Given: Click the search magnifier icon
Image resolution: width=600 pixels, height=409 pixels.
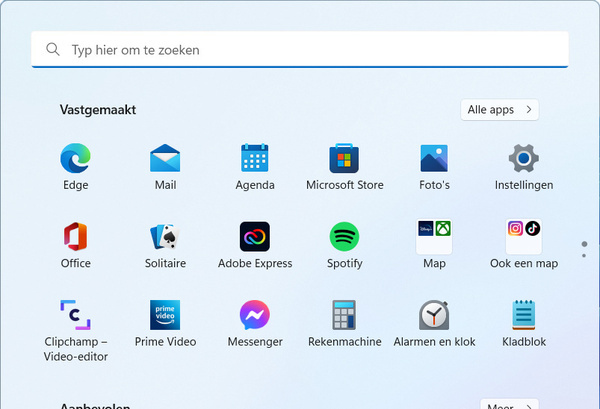Looking at the screenshot, I should pyautogui.click(x=53, y=49).
